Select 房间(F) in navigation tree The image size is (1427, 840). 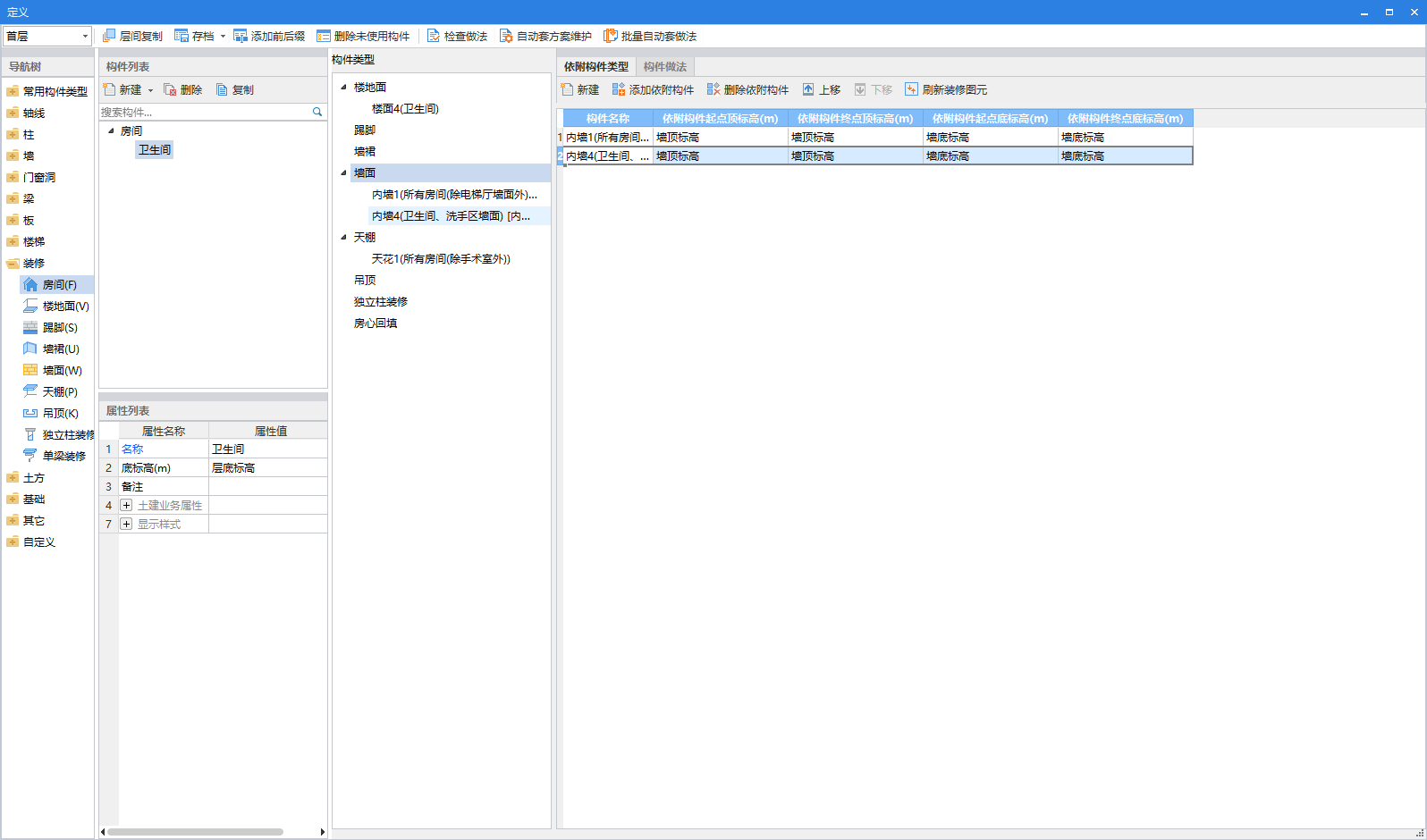coord(59,284)
